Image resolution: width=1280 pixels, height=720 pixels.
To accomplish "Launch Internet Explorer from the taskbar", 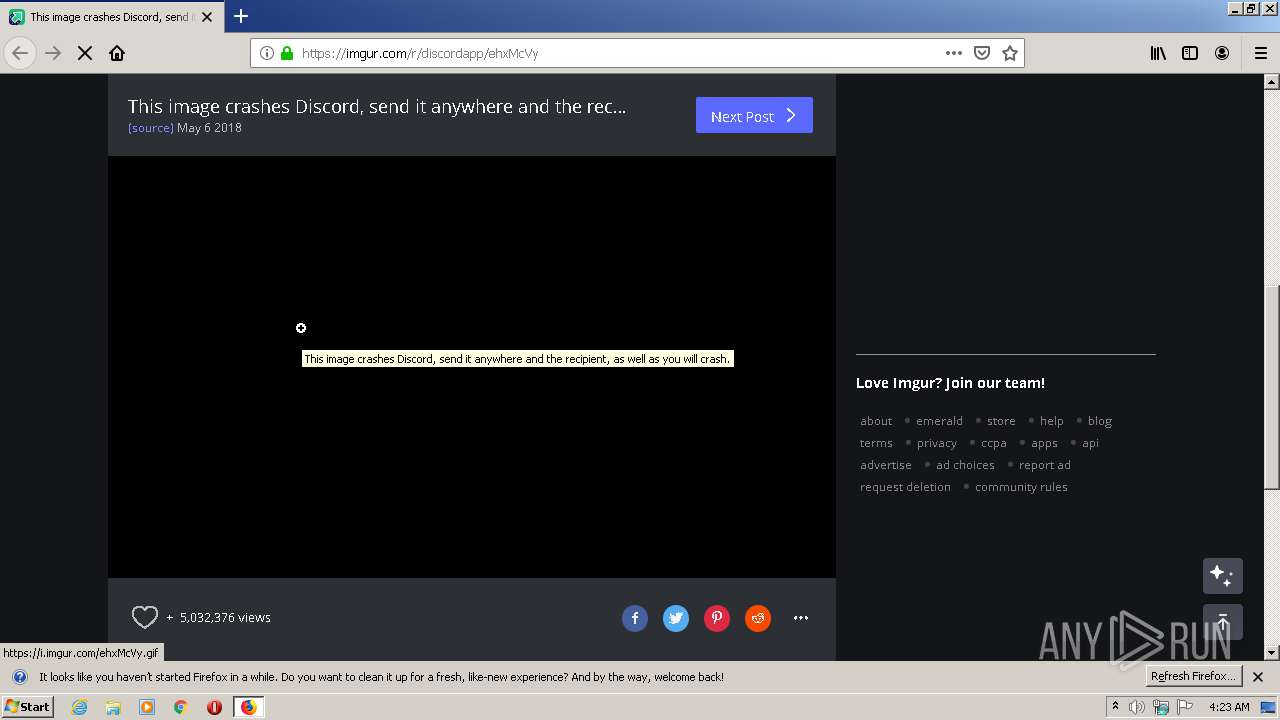I will pyautogui.click(x=79, y=707).
